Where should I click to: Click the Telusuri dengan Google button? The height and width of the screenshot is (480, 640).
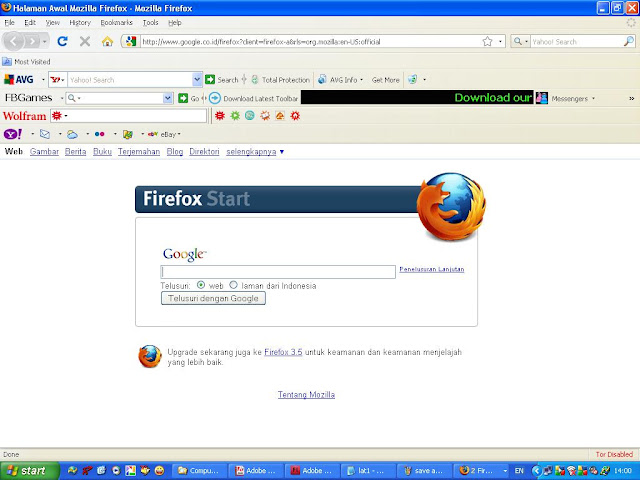point(213,298)
